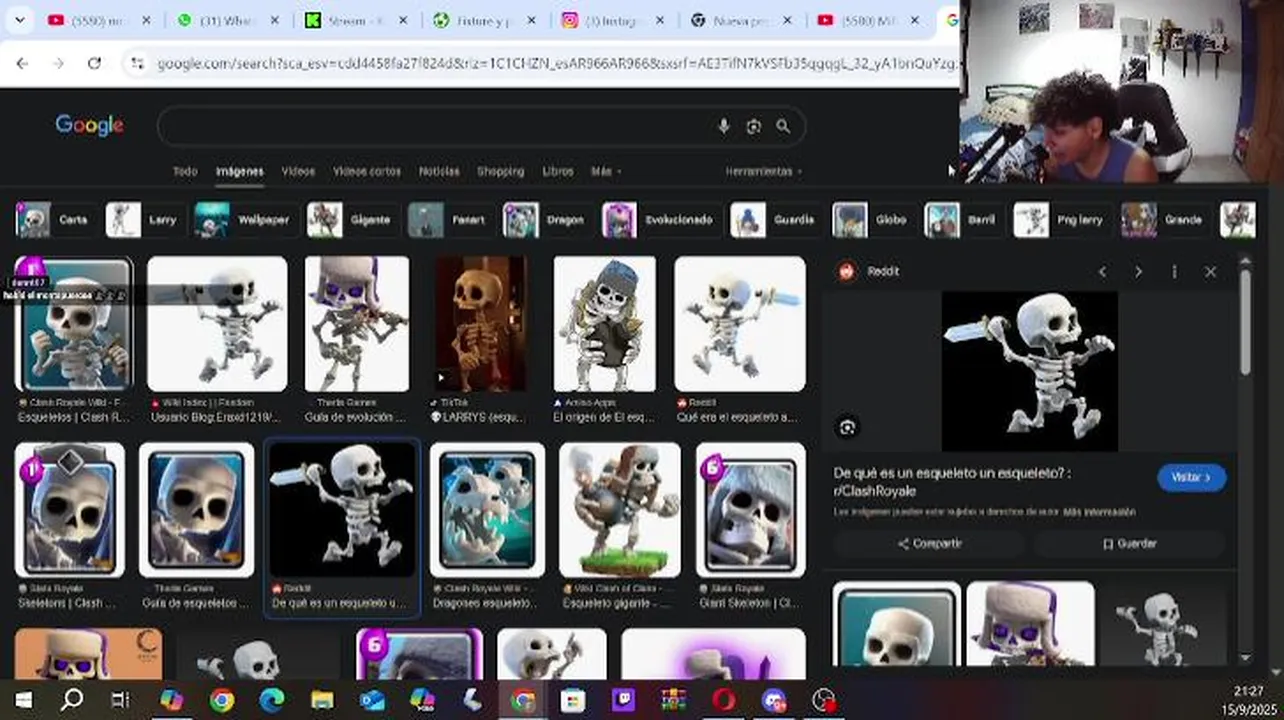
Task: Filter images by Globo chip
Action: 872,220
